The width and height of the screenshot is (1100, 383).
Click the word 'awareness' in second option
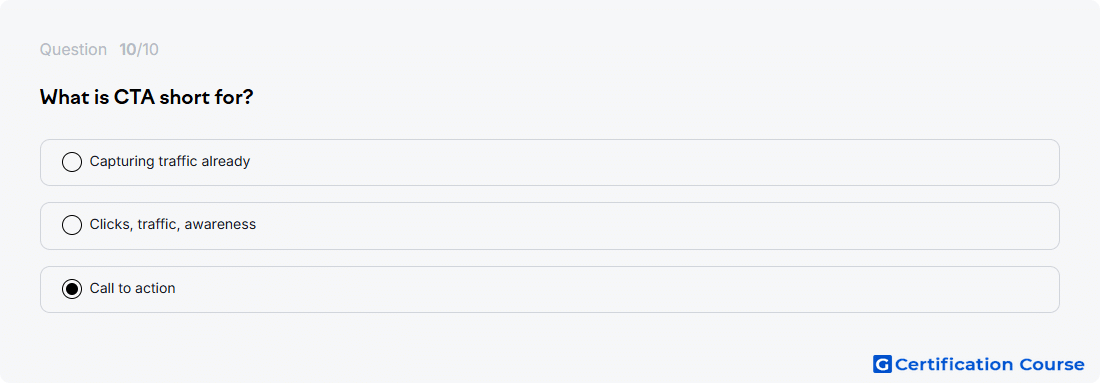221,224
